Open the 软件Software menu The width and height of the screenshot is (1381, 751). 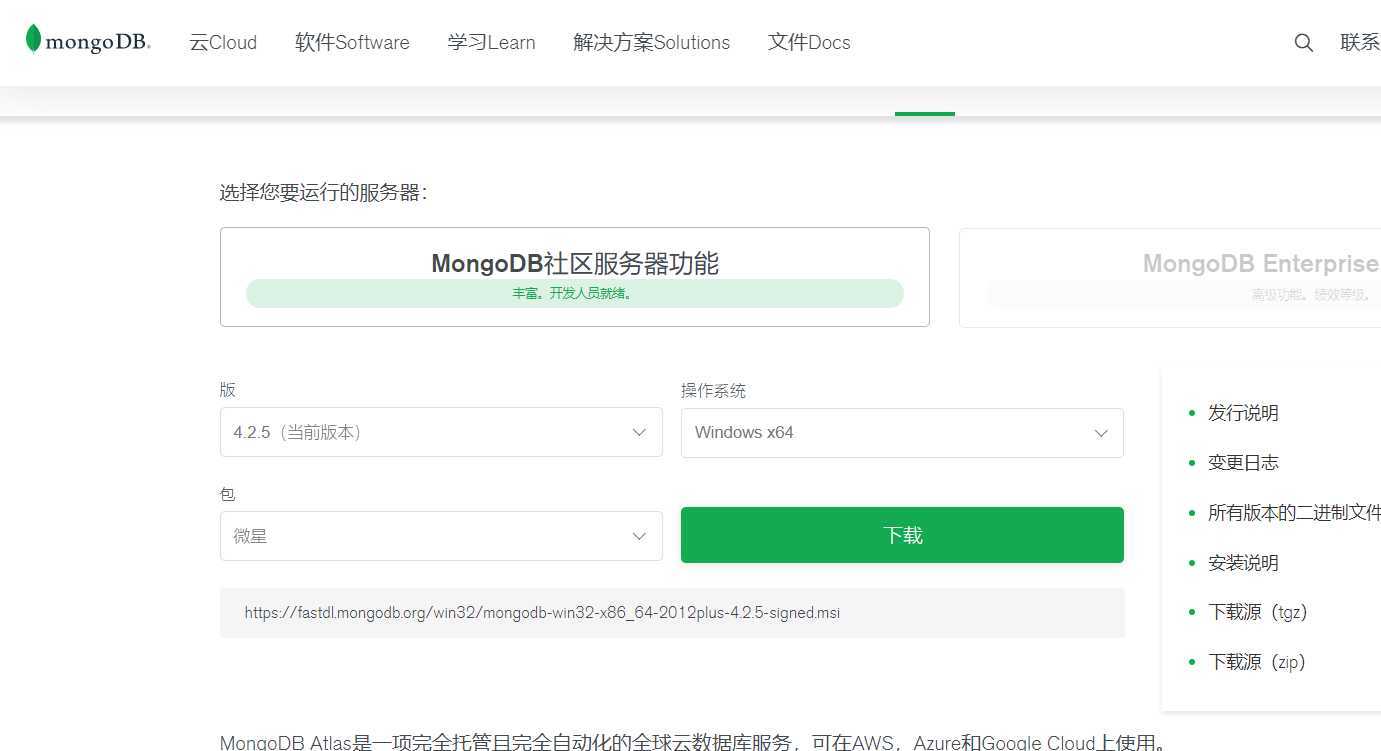coord(352,43)
